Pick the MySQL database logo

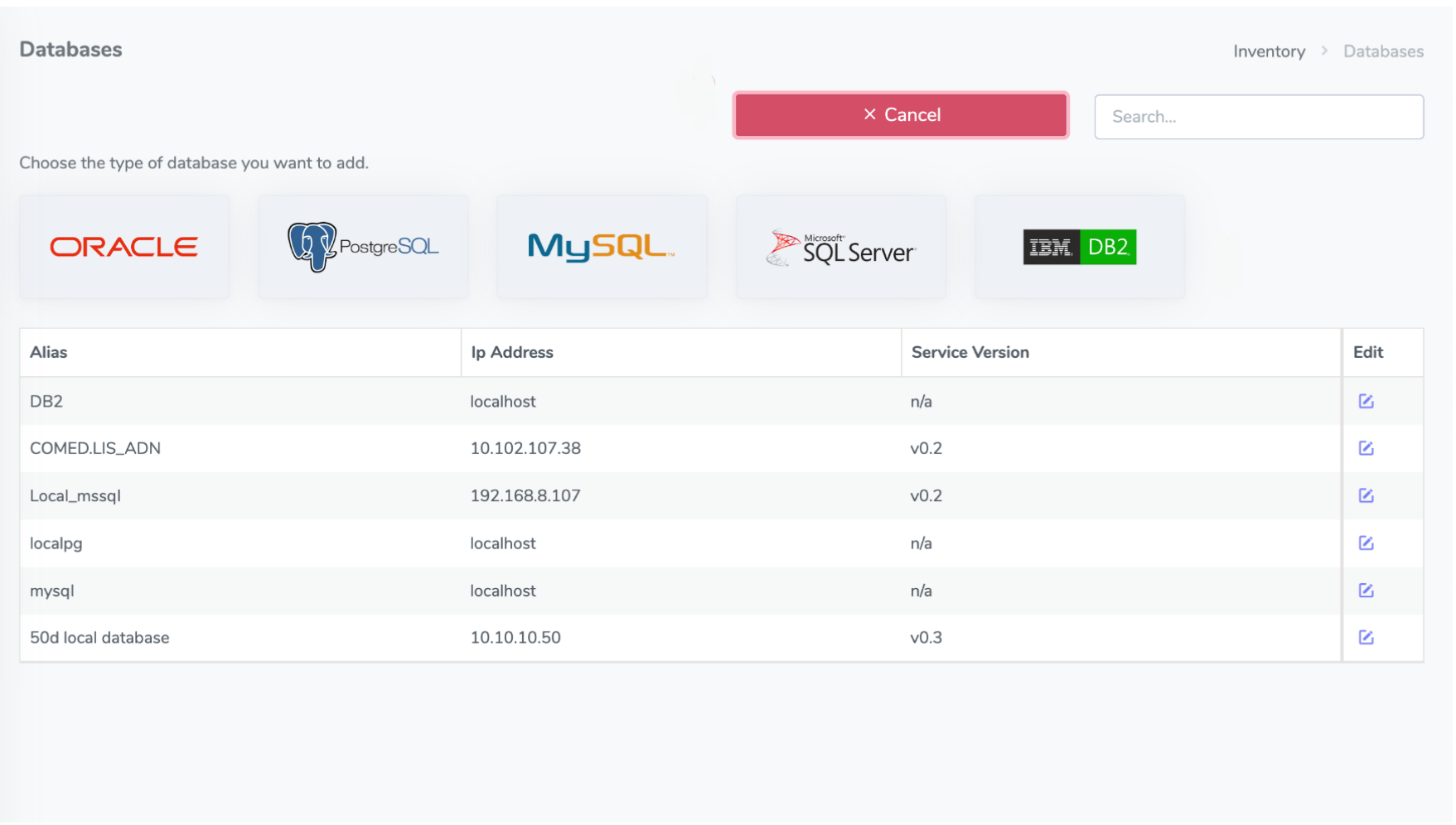[x=602, y=247]
